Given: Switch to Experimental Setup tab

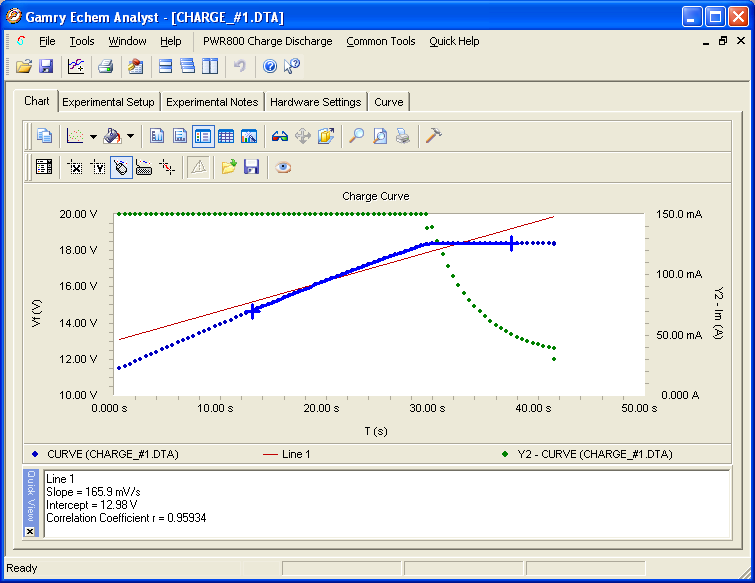Looking at the screenshot, I should pyautogui.click(x=108, y=102).
